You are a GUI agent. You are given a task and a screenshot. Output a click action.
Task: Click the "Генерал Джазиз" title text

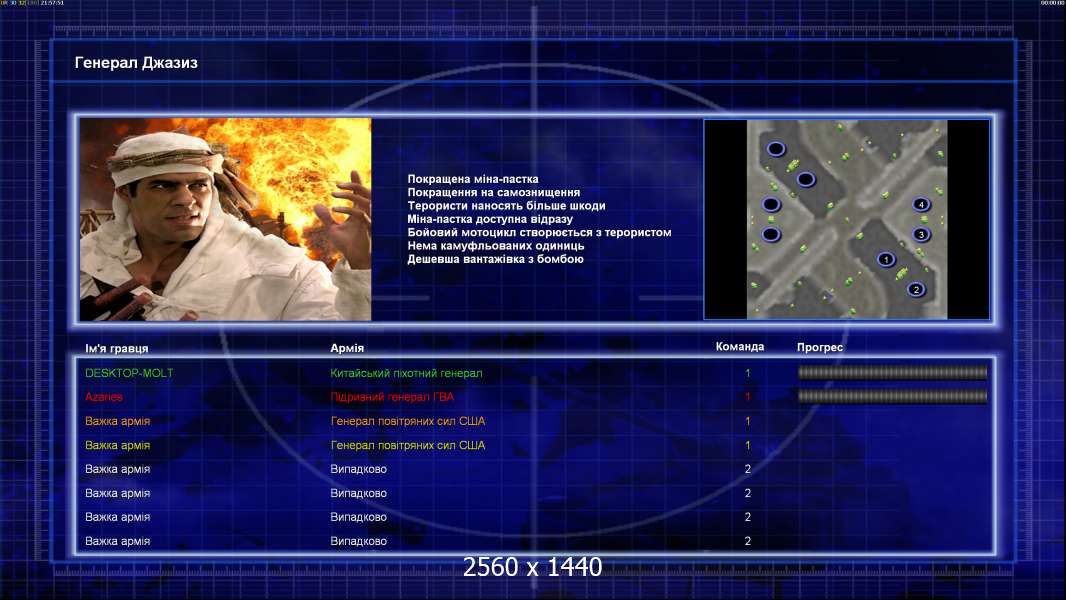point(136,63)
